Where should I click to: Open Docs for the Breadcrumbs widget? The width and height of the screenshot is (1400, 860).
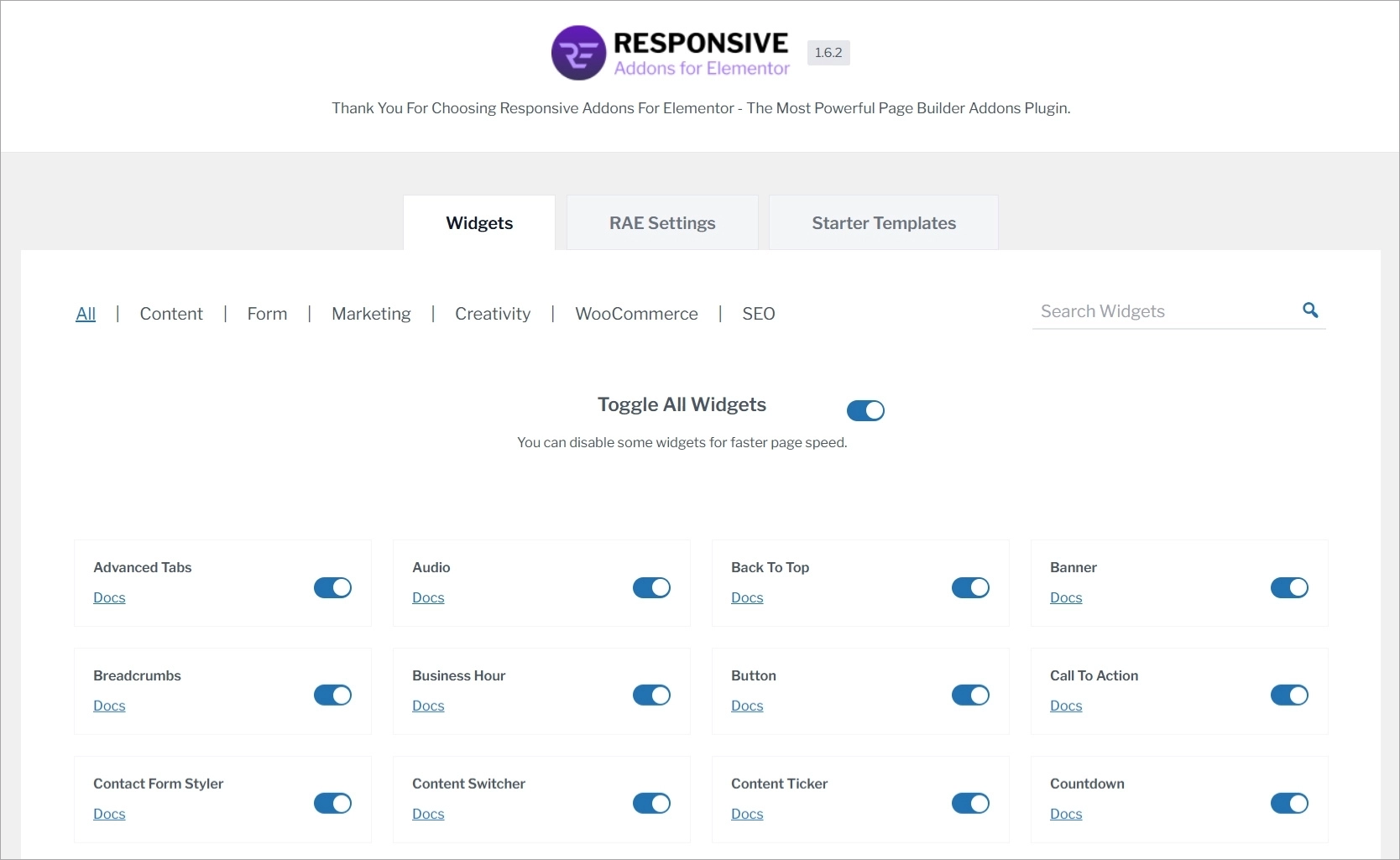tap(109, 706)
